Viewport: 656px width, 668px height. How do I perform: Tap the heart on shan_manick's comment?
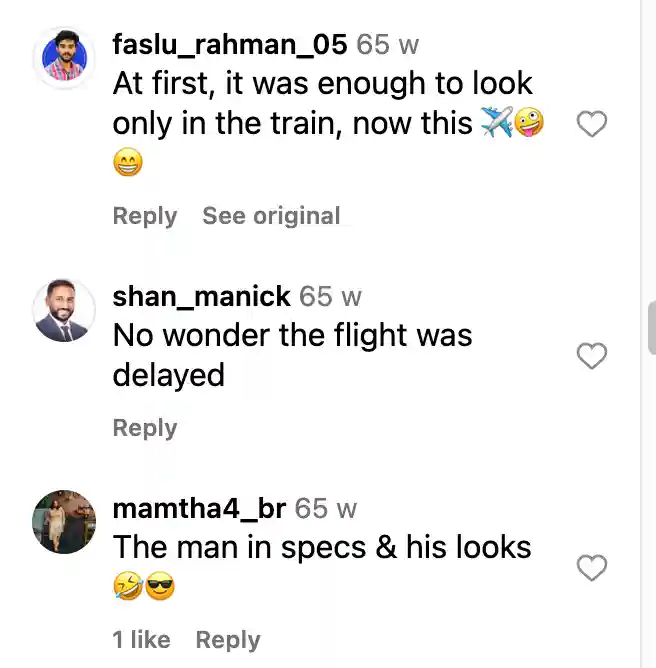[x=593, y=355]
